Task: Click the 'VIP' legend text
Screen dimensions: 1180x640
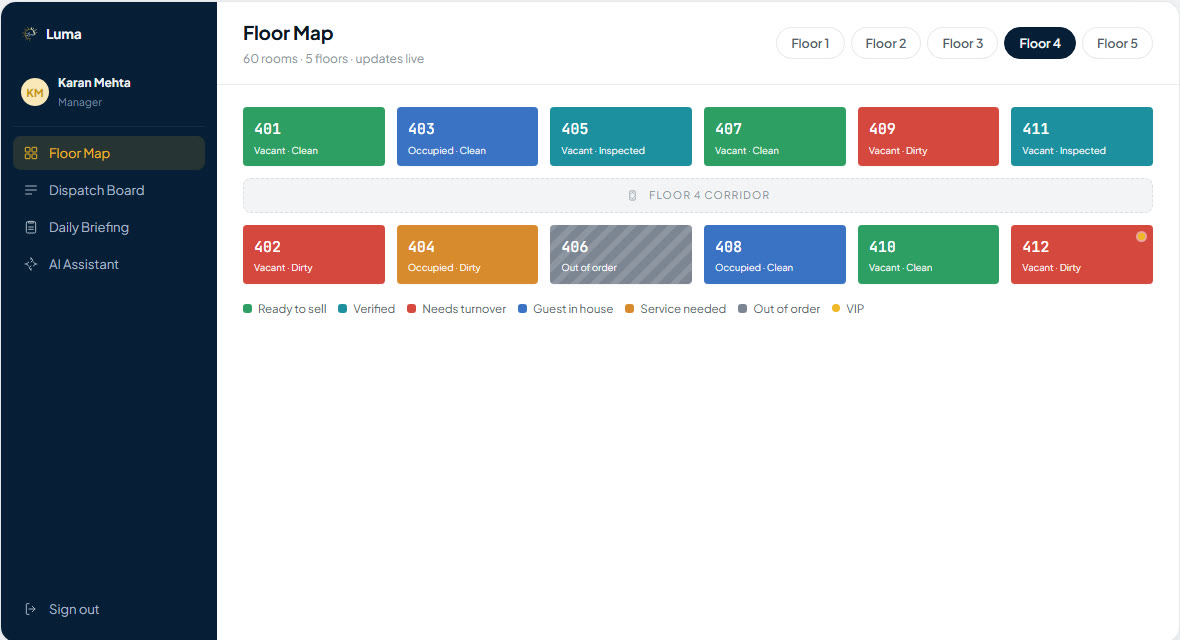Action: click(x=855, y=309)
